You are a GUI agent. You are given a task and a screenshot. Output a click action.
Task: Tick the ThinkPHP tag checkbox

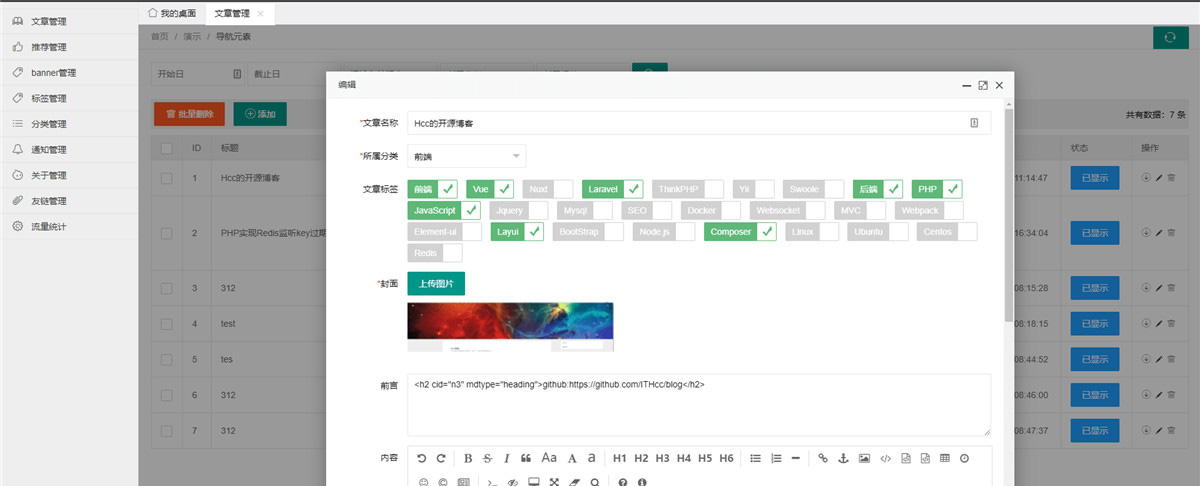coord(713,189)
